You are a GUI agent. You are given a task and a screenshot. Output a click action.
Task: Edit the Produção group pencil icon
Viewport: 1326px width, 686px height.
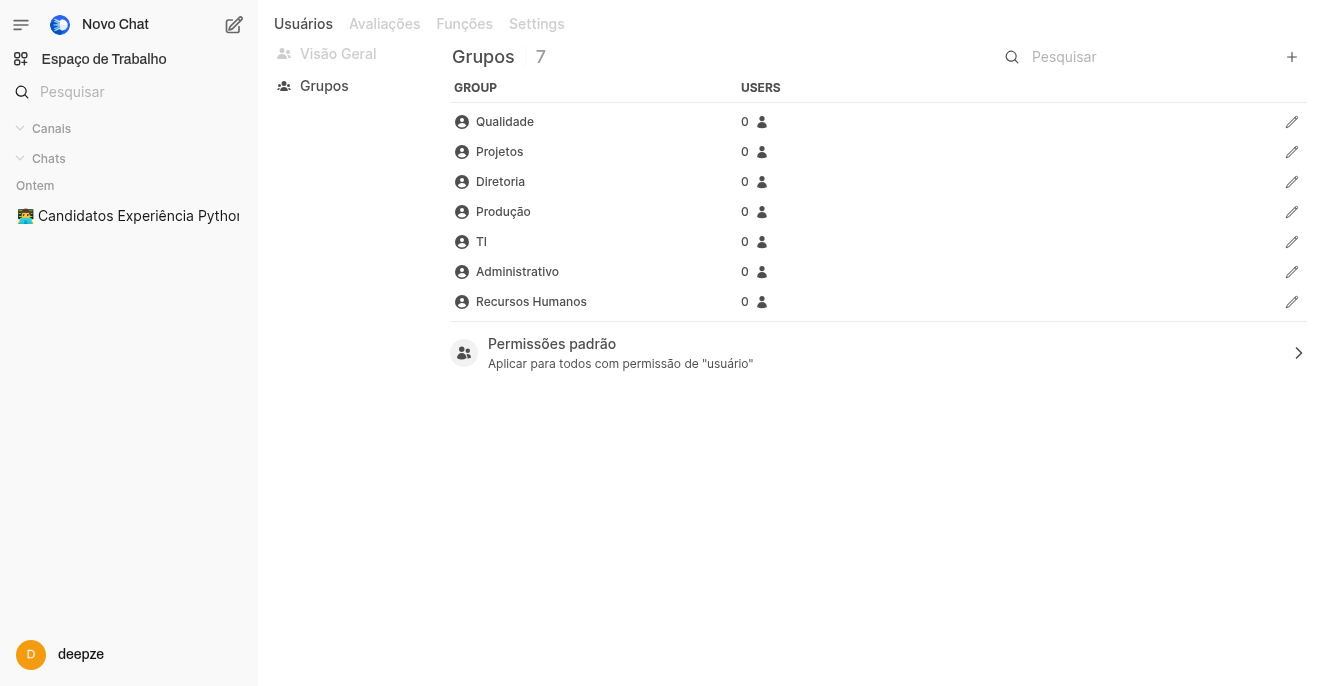1292,212
